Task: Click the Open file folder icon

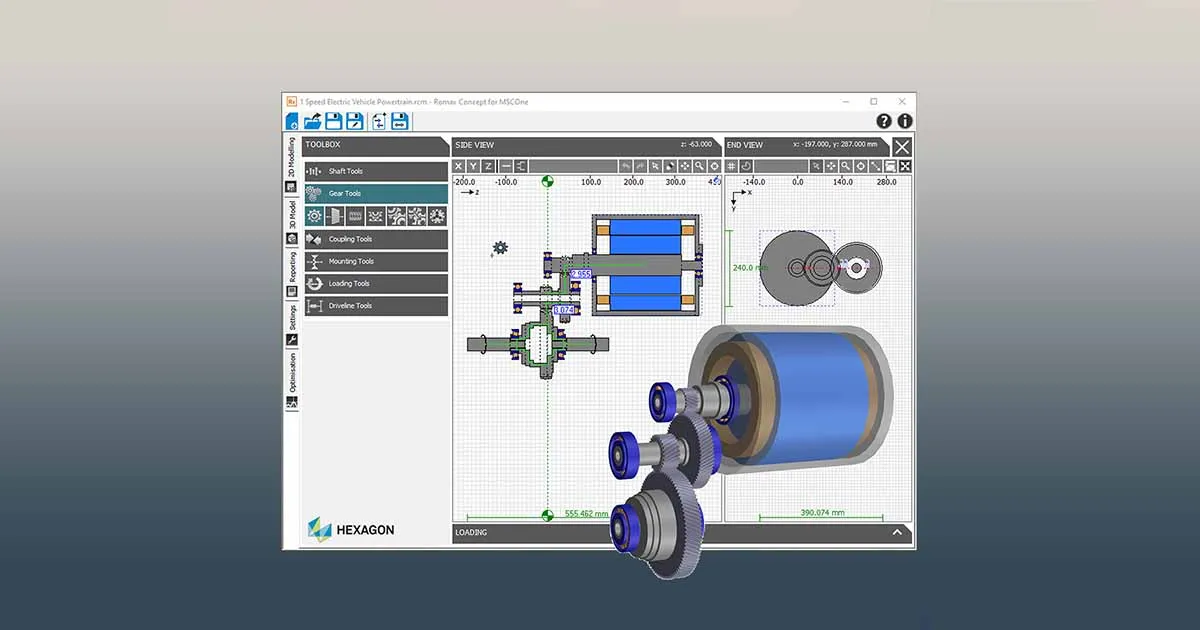Action: 312,121
